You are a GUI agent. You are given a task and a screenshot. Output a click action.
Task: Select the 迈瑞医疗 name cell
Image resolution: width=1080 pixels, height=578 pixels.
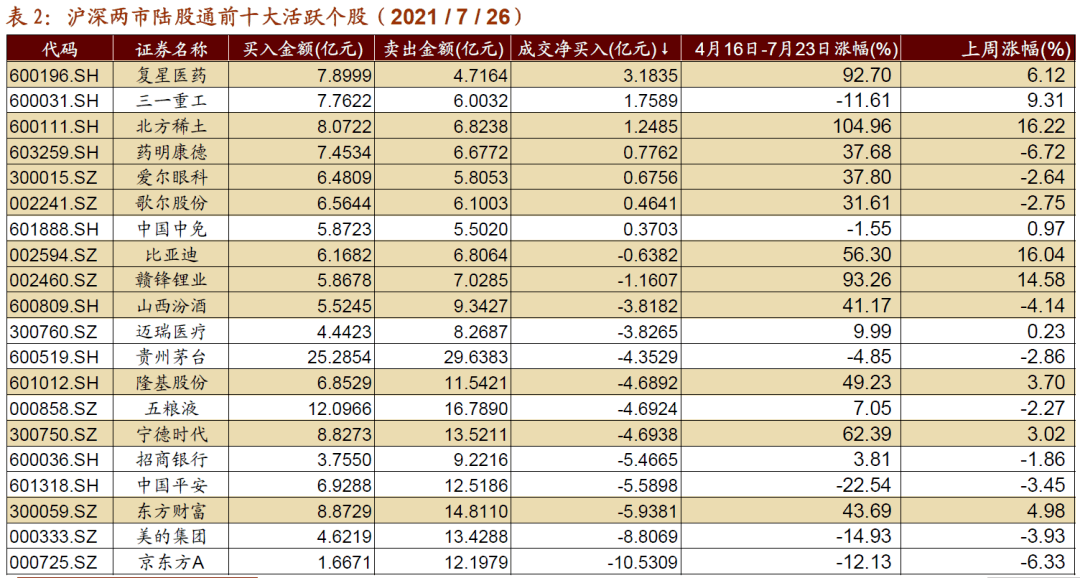(x=172, y=331)
